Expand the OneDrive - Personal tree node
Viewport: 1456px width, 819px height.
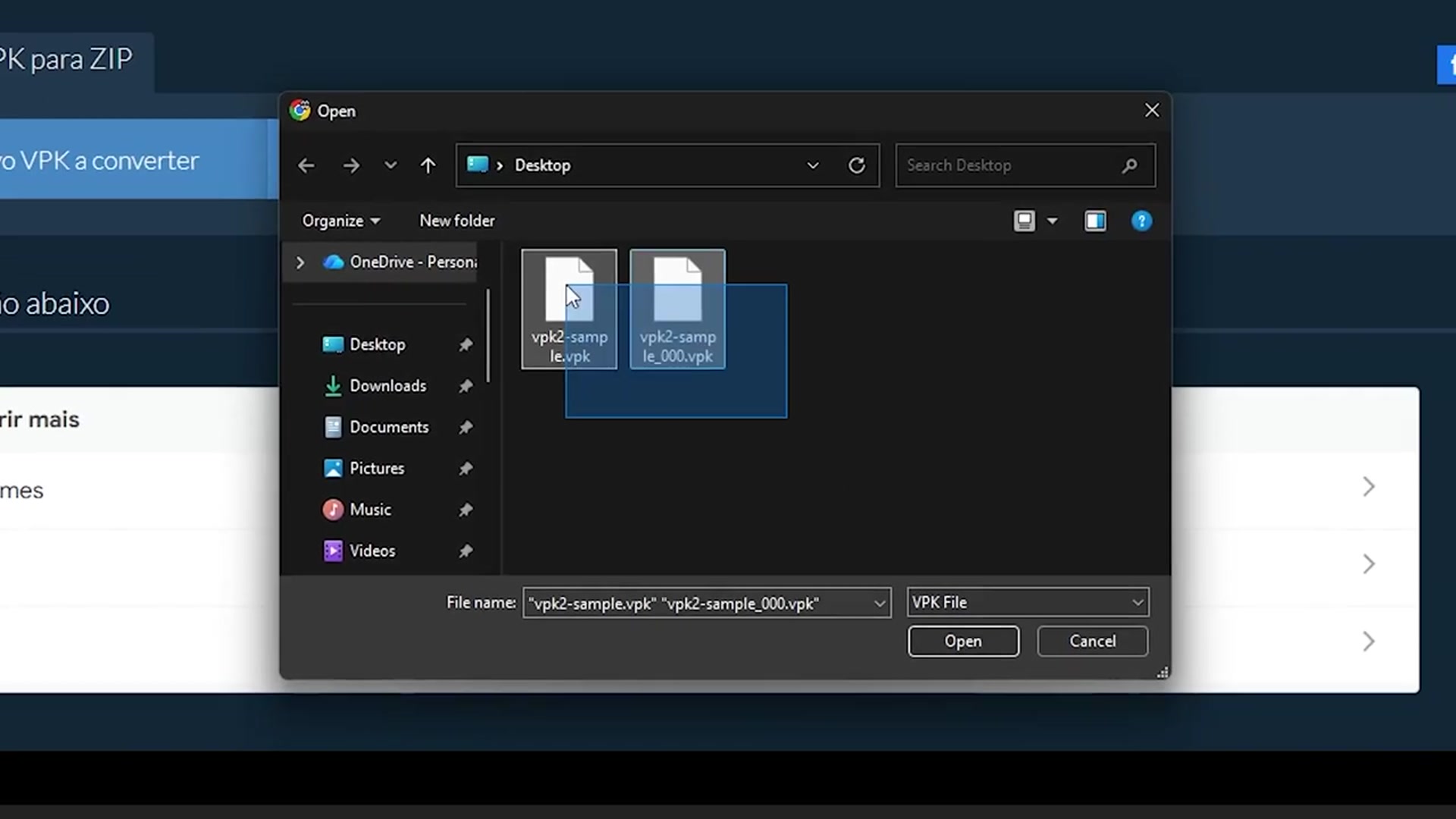click(x=300, y=262)
